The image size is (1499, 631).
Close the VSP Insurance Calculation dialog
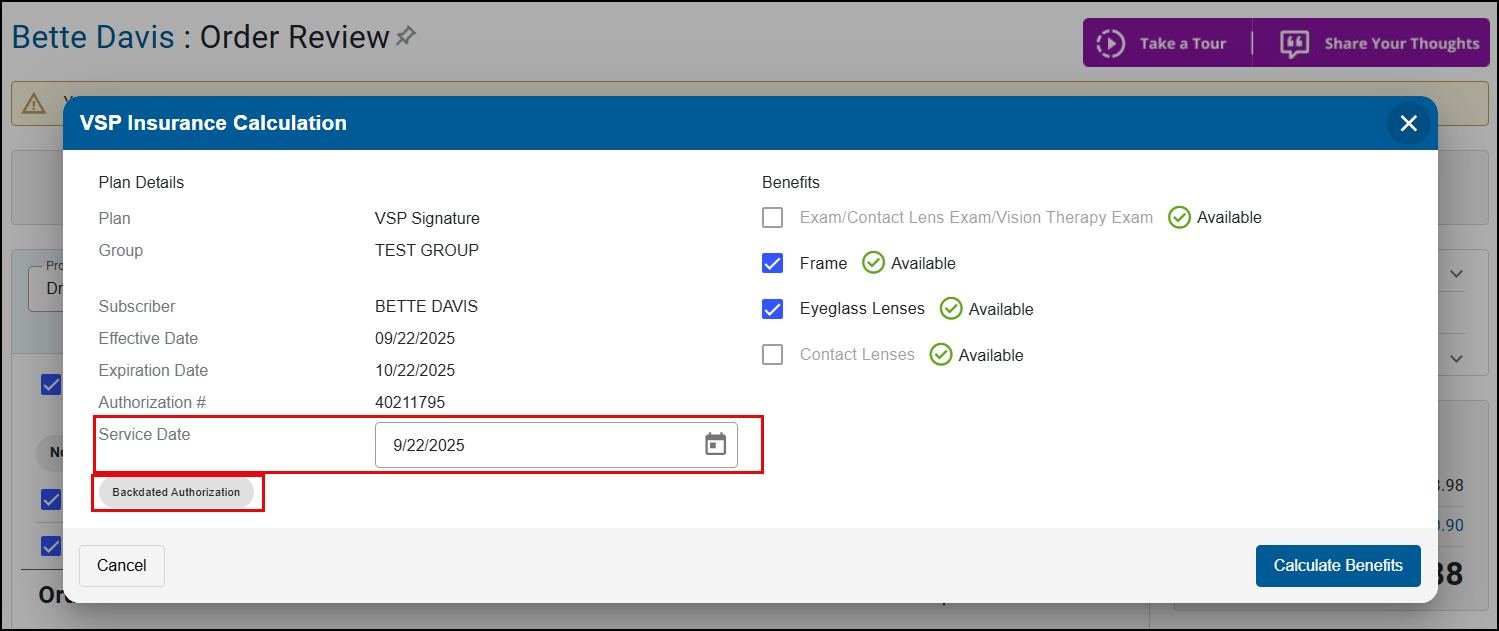1408,123
